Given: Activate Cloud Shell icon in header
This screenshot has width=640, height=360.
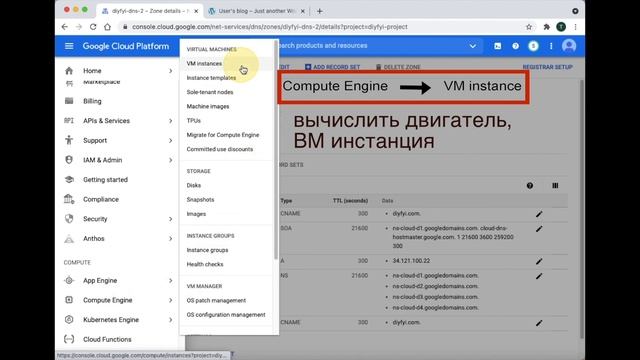Looking at the screenshot, I should click(x=498, y=46).
